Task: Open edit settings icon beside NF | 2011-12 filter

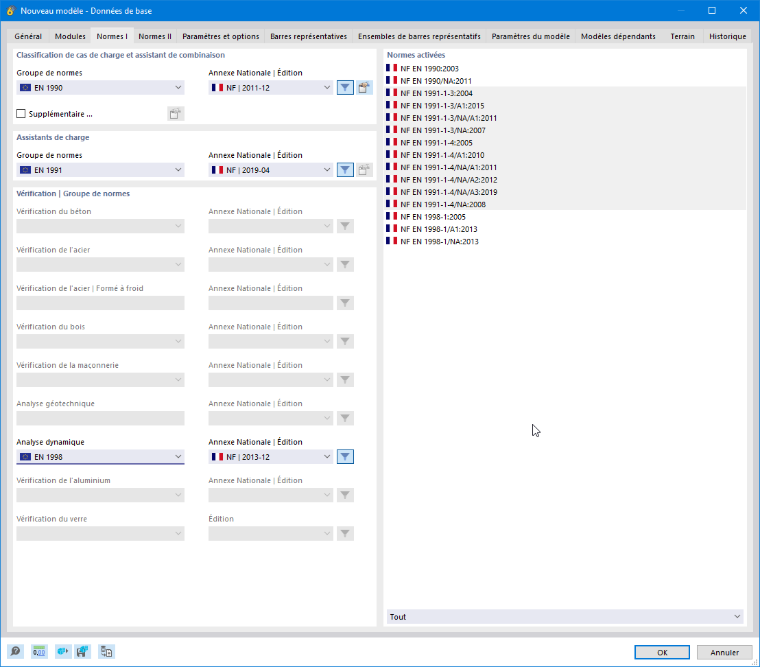Action: (364, 88)
